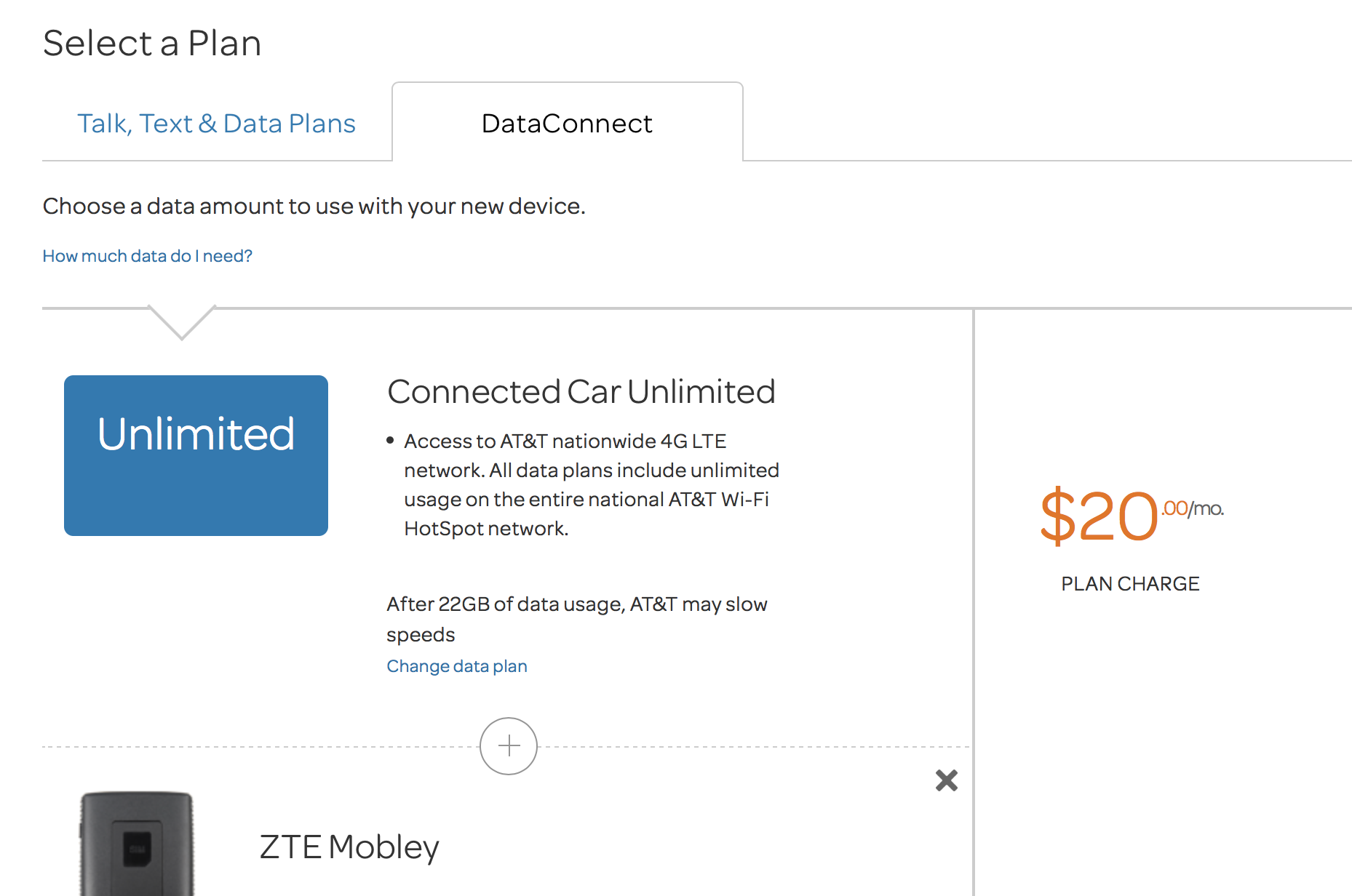Click the 'Wi-Fi HotSpot network' line
Viewport: 1352px width, 896px height.
point(486,529)
